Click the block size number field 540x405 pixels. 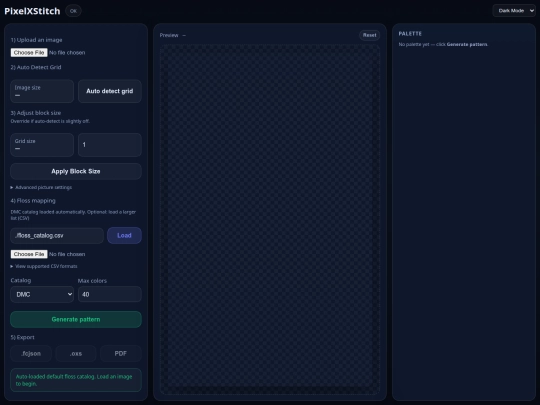(110, 145)
